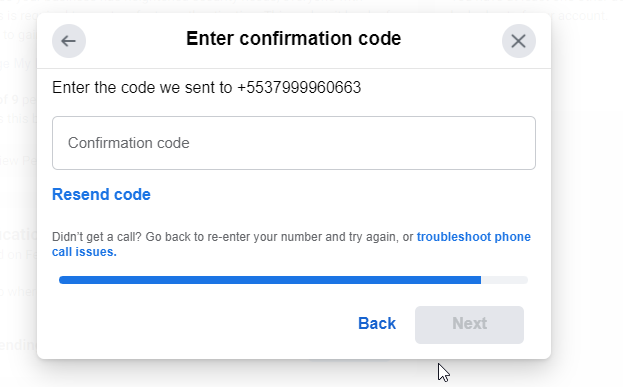
Task: Click the blue filled part of the progress bar
Action: click(270, 280)
